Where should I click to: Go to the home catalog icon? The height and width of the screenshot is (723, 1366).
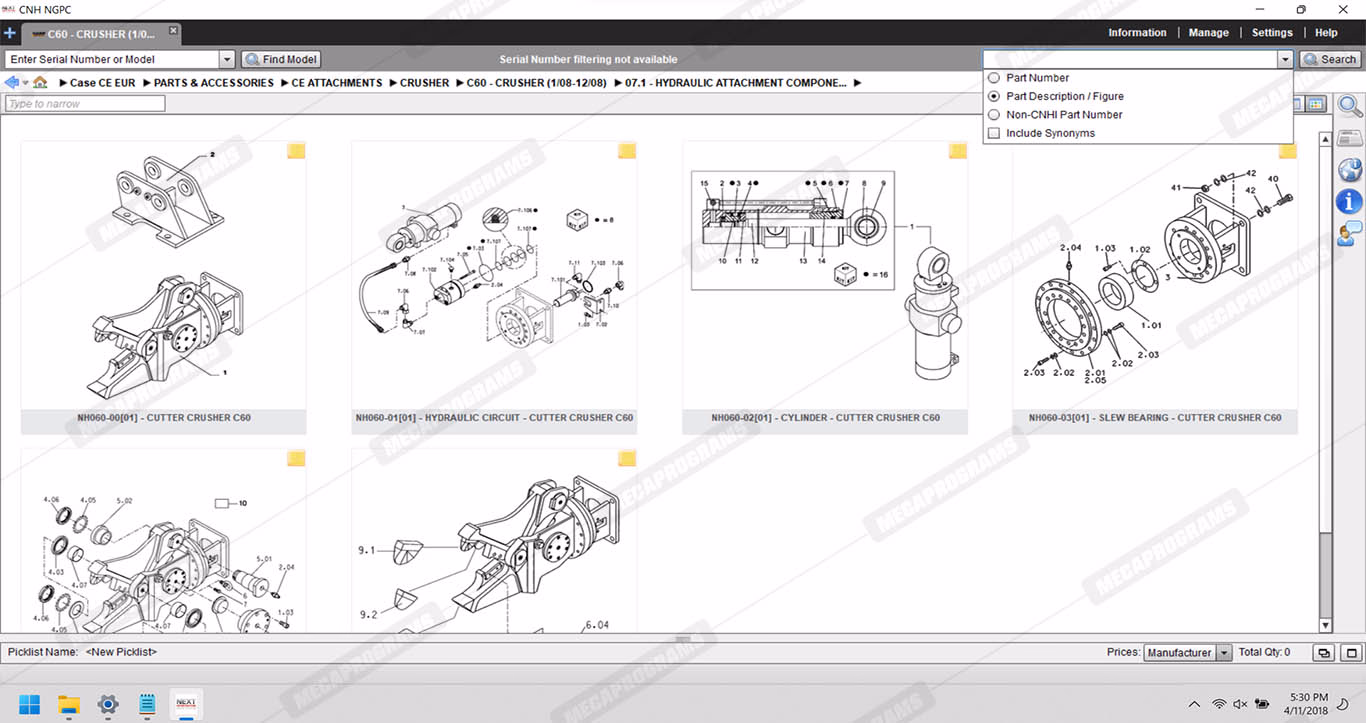40,83
